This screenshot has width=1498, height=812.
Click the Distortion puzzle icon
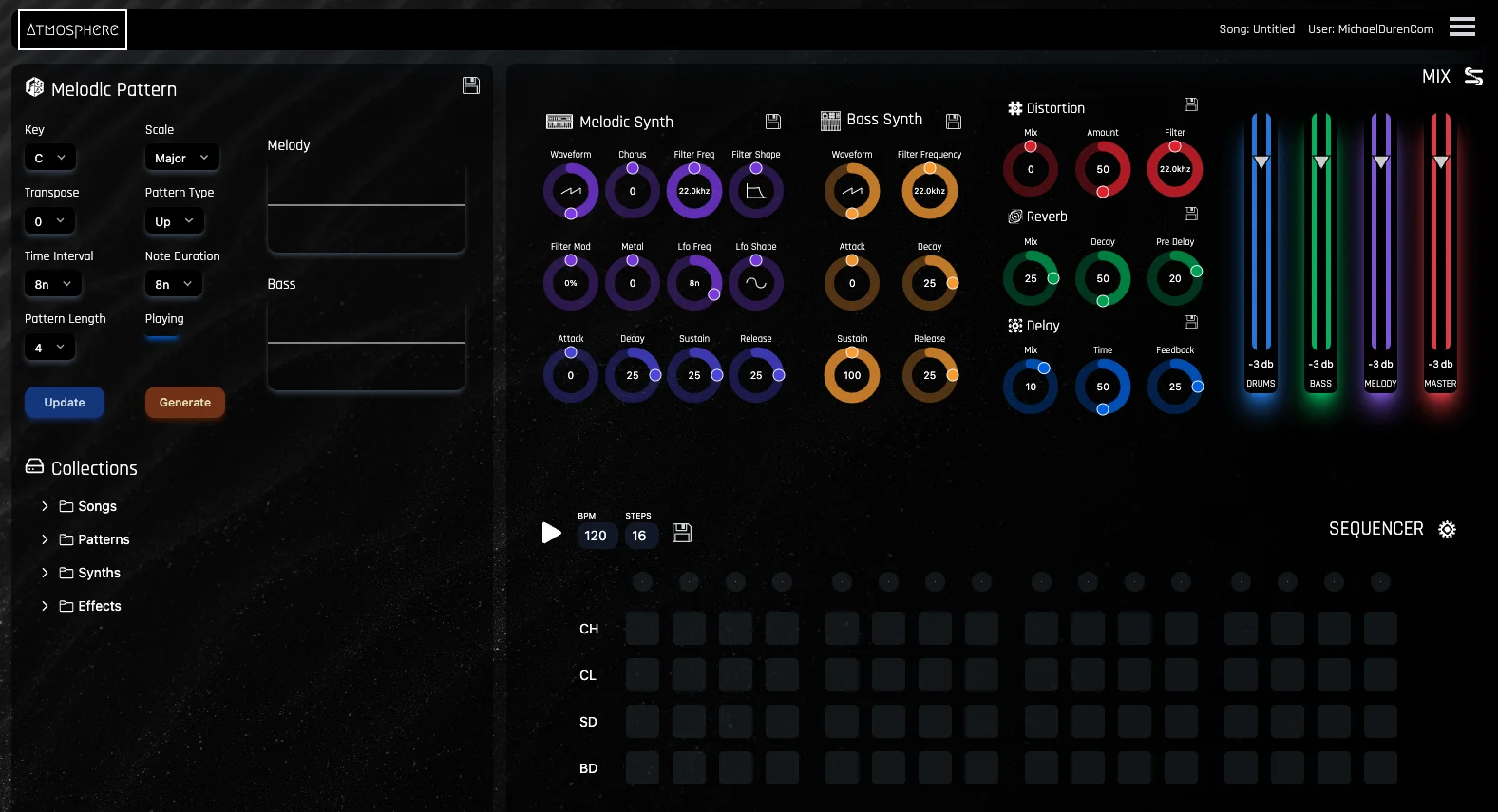pos(1015,108)
